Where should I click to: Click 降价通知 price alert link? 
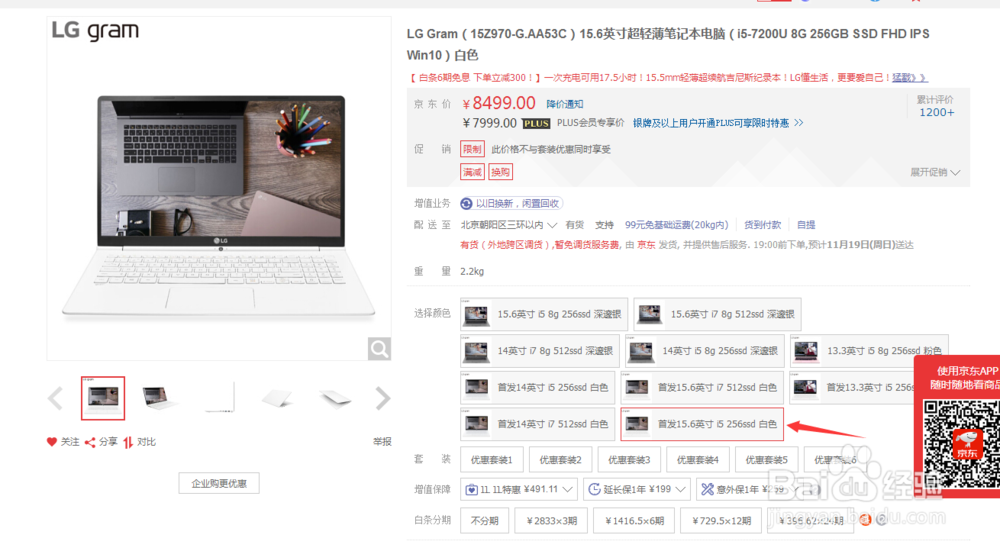(564, 104)
